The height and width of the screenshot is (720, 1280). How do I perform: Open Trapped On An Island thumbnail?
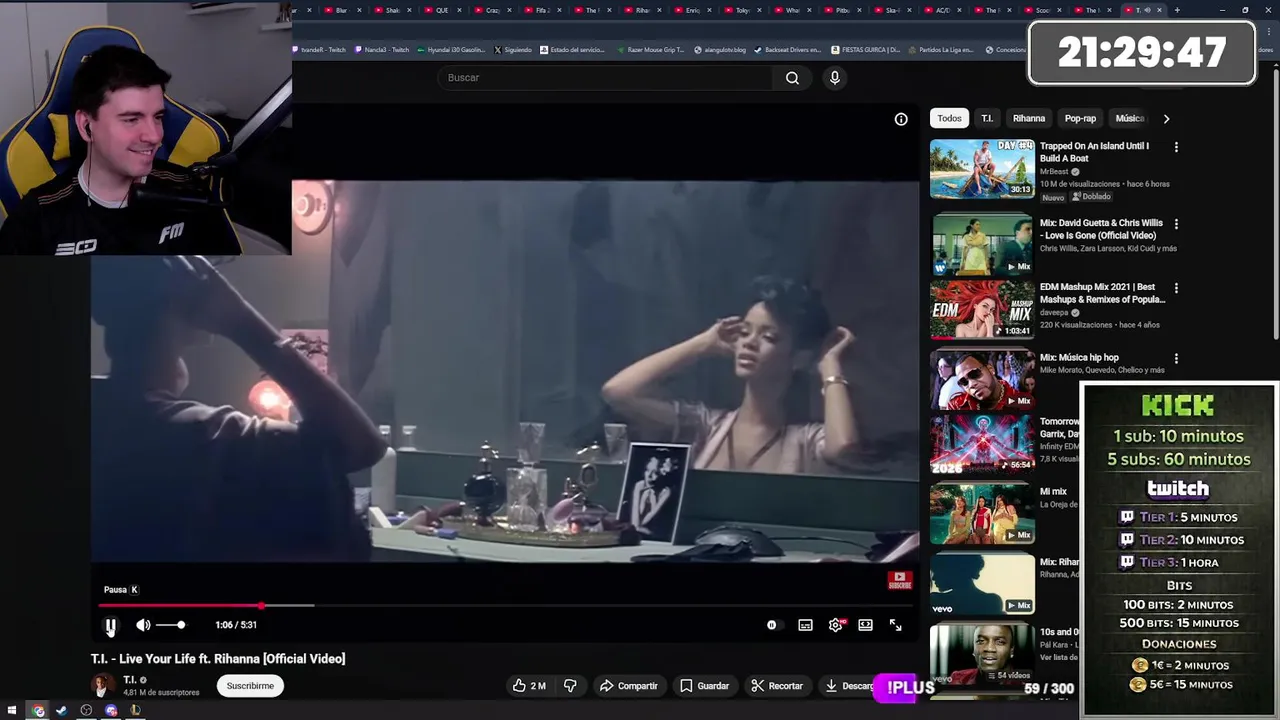tap(982, 169)
